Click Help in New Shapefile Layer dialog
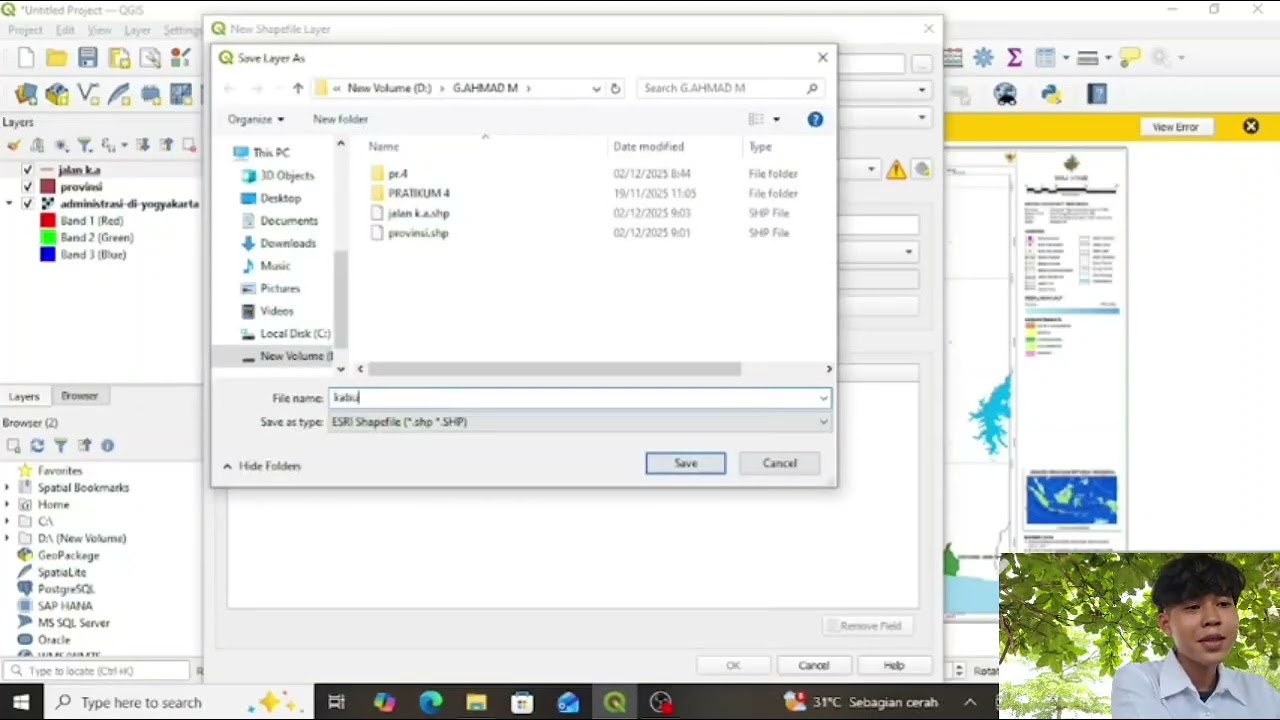 click(893, 665)
